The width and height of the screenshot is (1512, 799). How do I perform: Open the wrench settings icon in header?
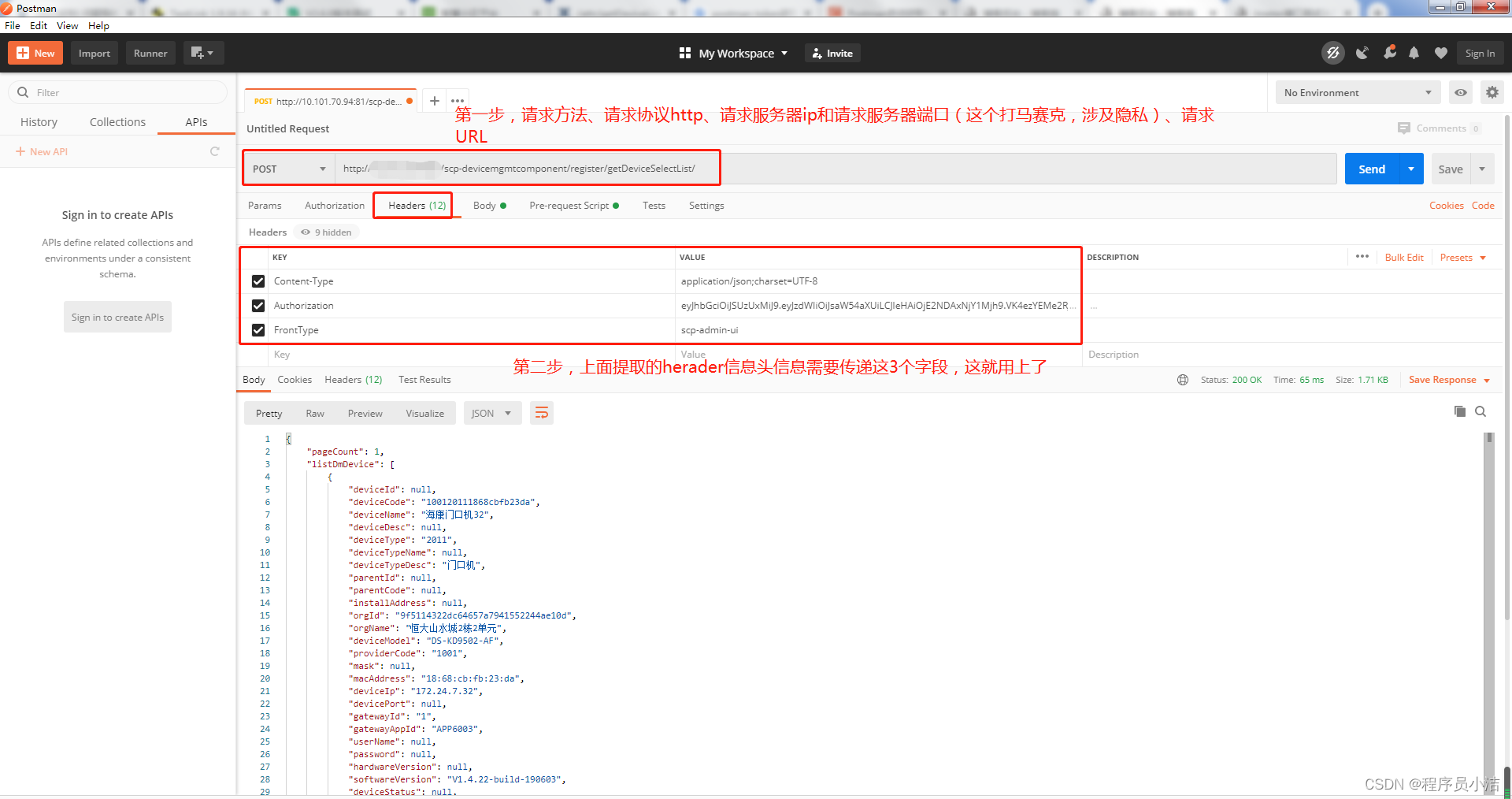1389,53
